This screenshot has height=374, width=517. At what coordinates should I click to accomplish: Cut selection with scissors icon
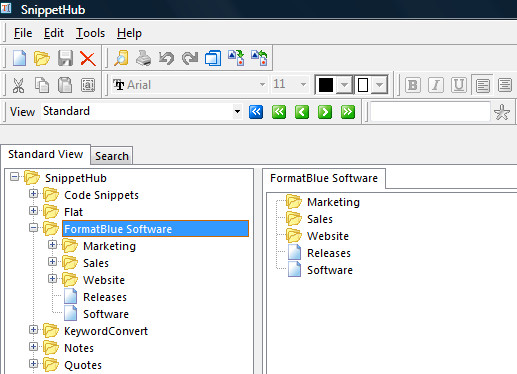pos(18,85)
